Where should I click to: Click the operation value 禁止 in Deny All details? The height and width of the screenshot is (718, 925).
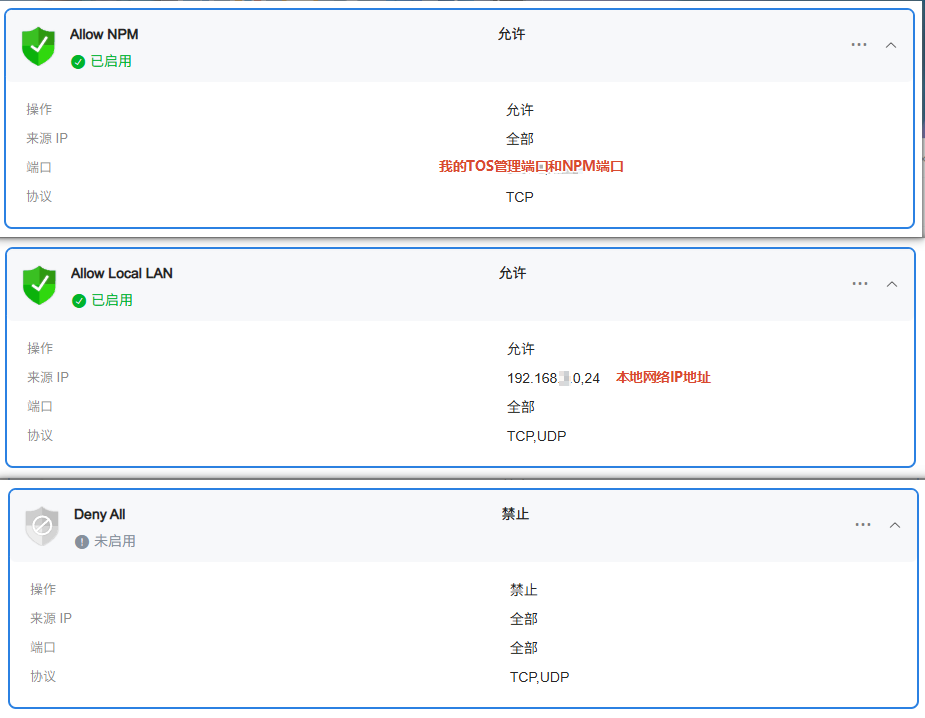524,590
